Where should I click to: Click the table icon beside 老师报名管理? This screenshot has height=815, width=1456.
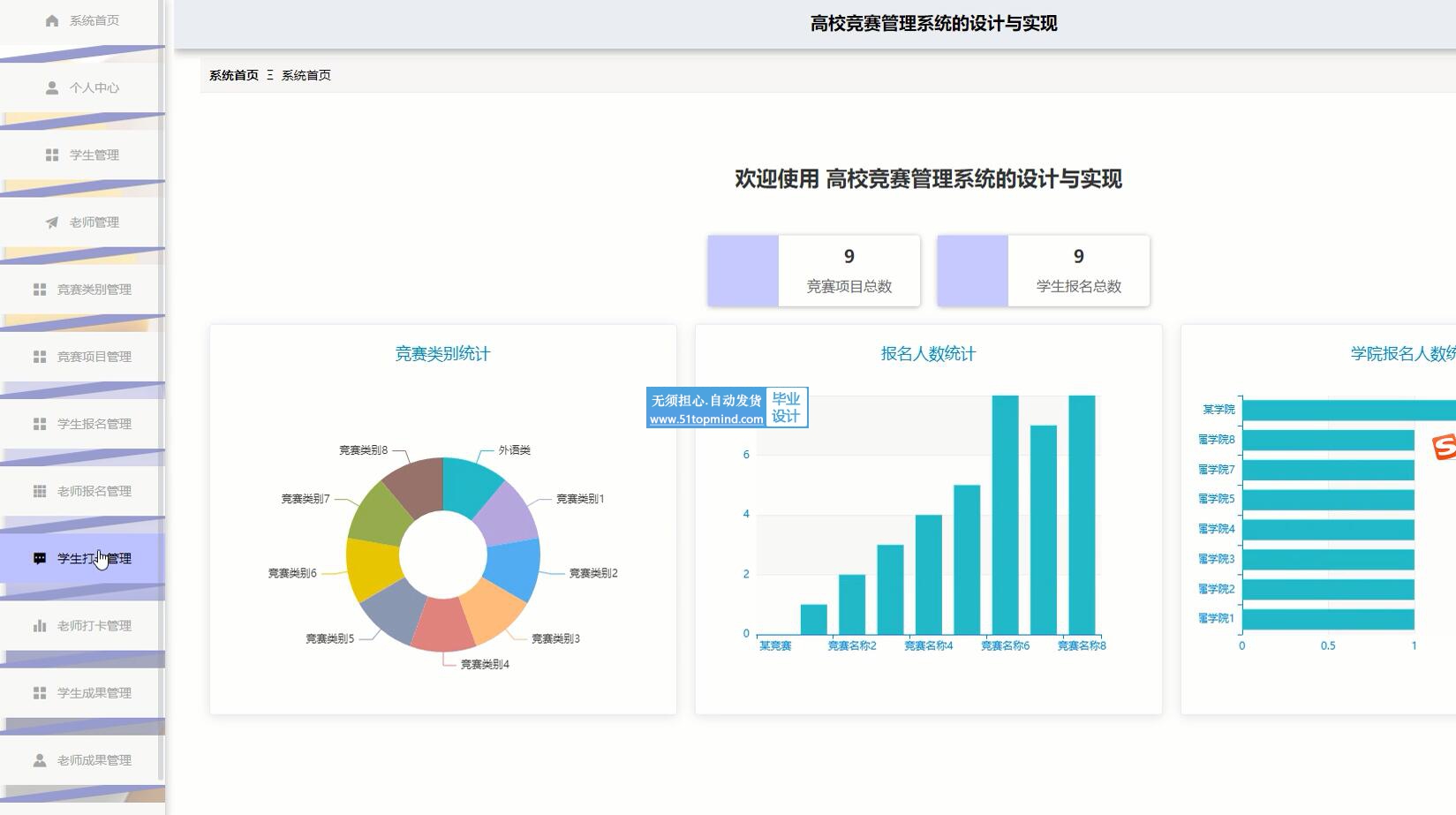pos(40,491)
